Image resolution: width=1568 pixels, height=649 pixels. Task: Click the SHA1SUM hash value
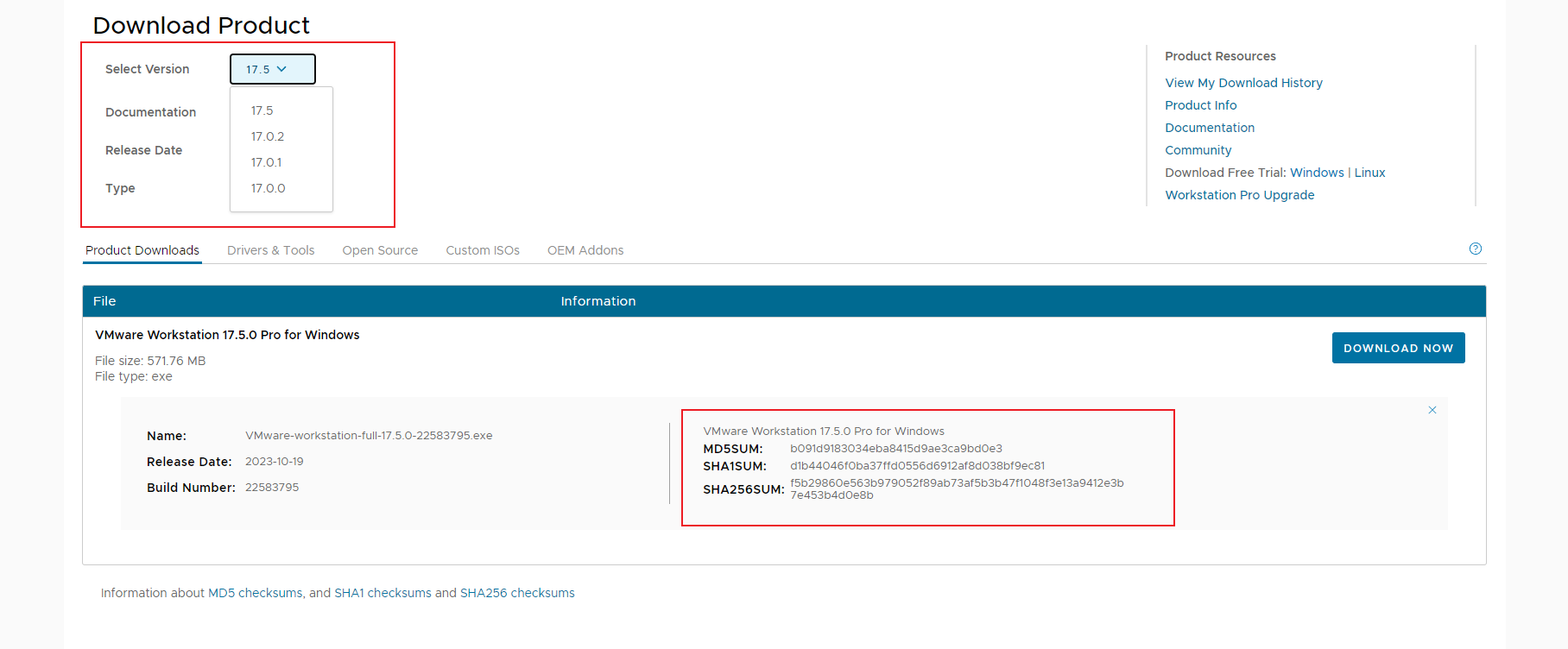[x=917, y=466]
